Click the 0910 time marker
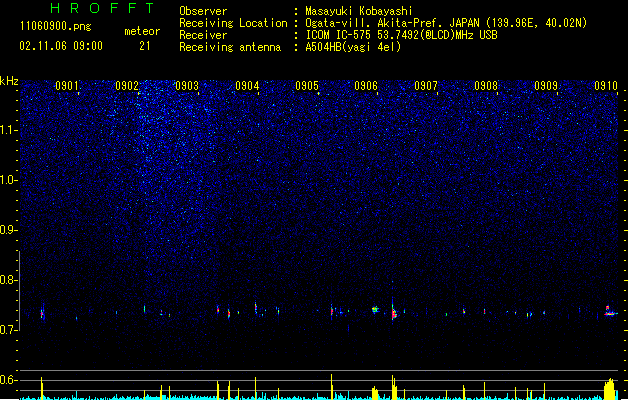Viewport: 629px width, 400px height. [x=606, y=85]
